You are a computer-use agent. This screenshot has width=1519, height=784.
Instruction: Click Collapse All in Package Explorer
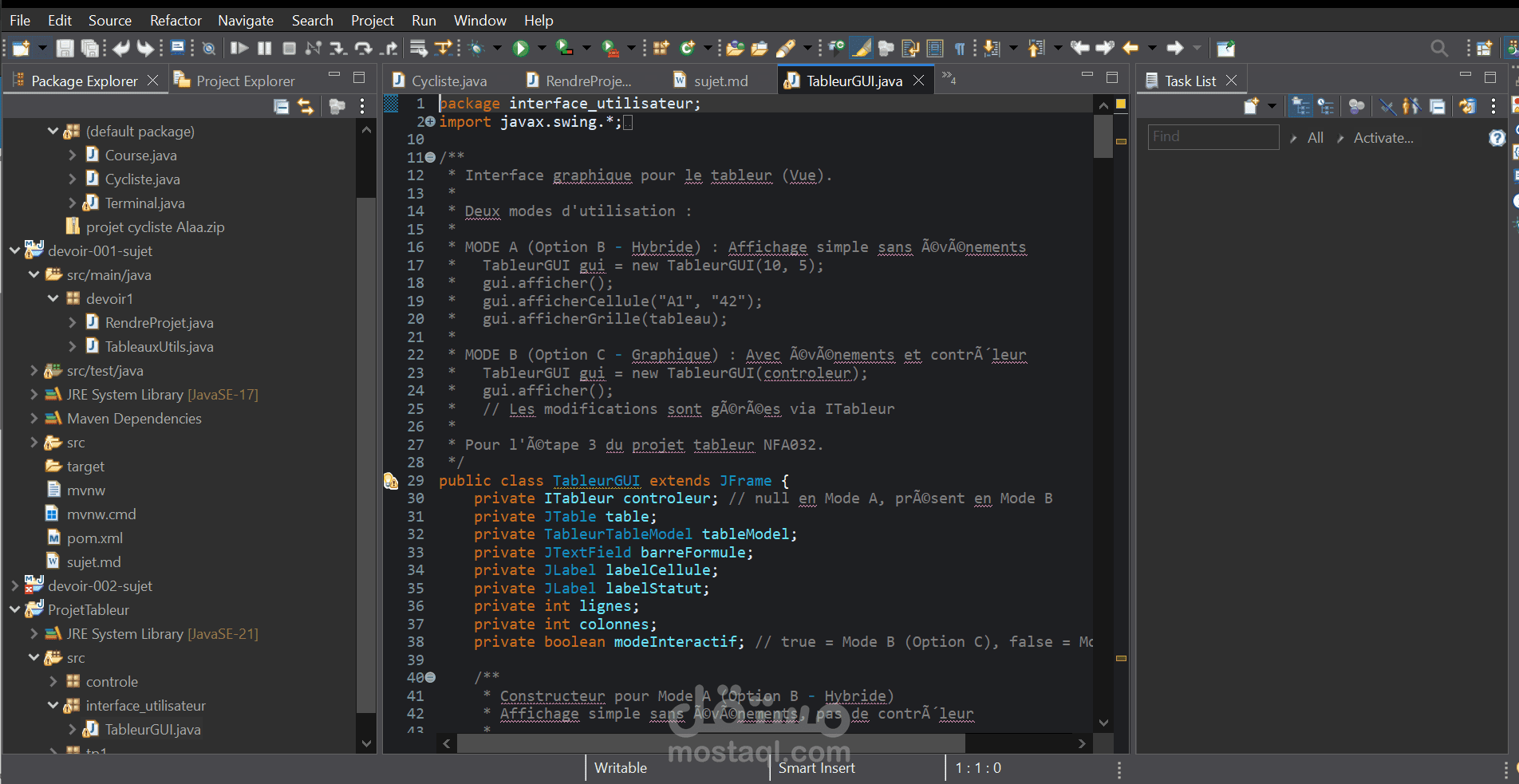282,106
